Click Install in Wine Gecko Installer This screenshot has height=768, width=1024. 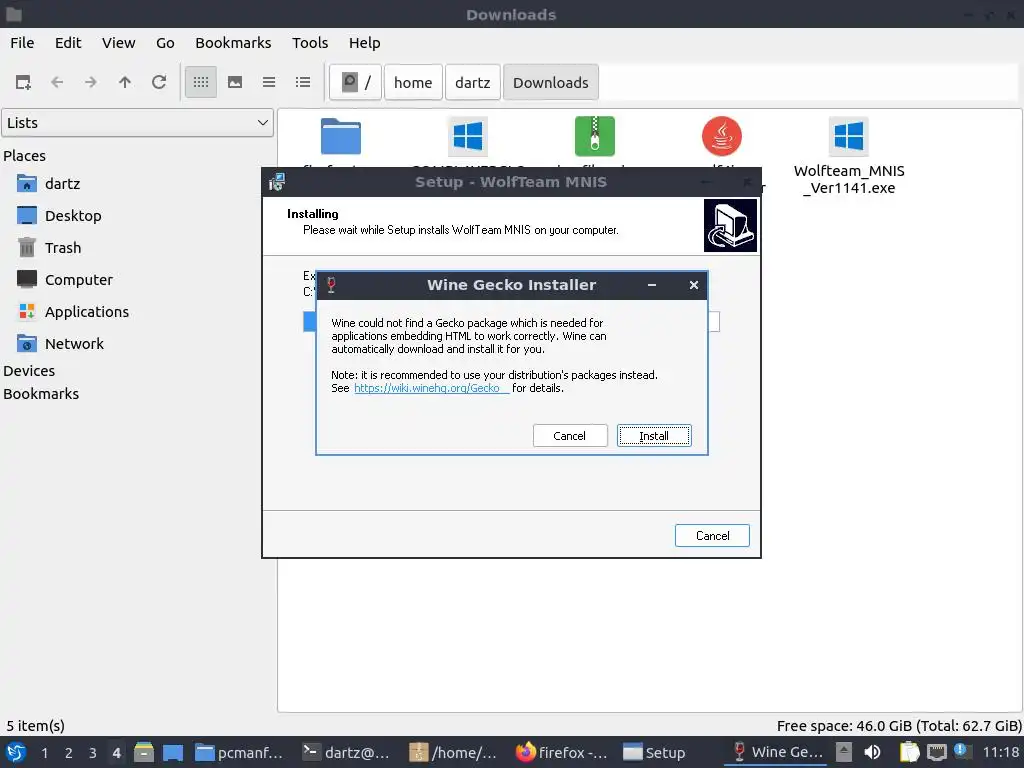(x=654, y=436)
